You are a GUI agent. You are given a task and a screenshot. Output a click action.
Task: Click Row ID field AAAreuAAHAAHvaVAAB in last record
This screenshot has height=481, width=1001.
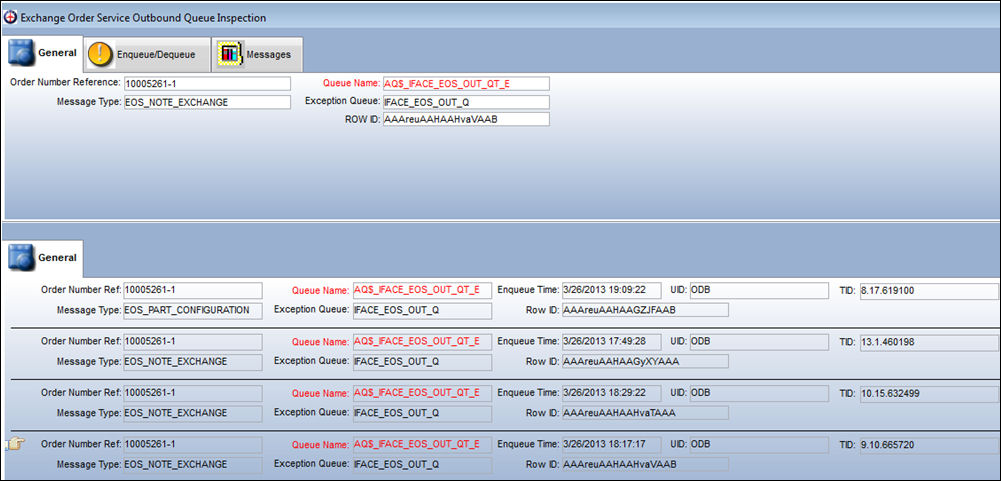[645, 464]
